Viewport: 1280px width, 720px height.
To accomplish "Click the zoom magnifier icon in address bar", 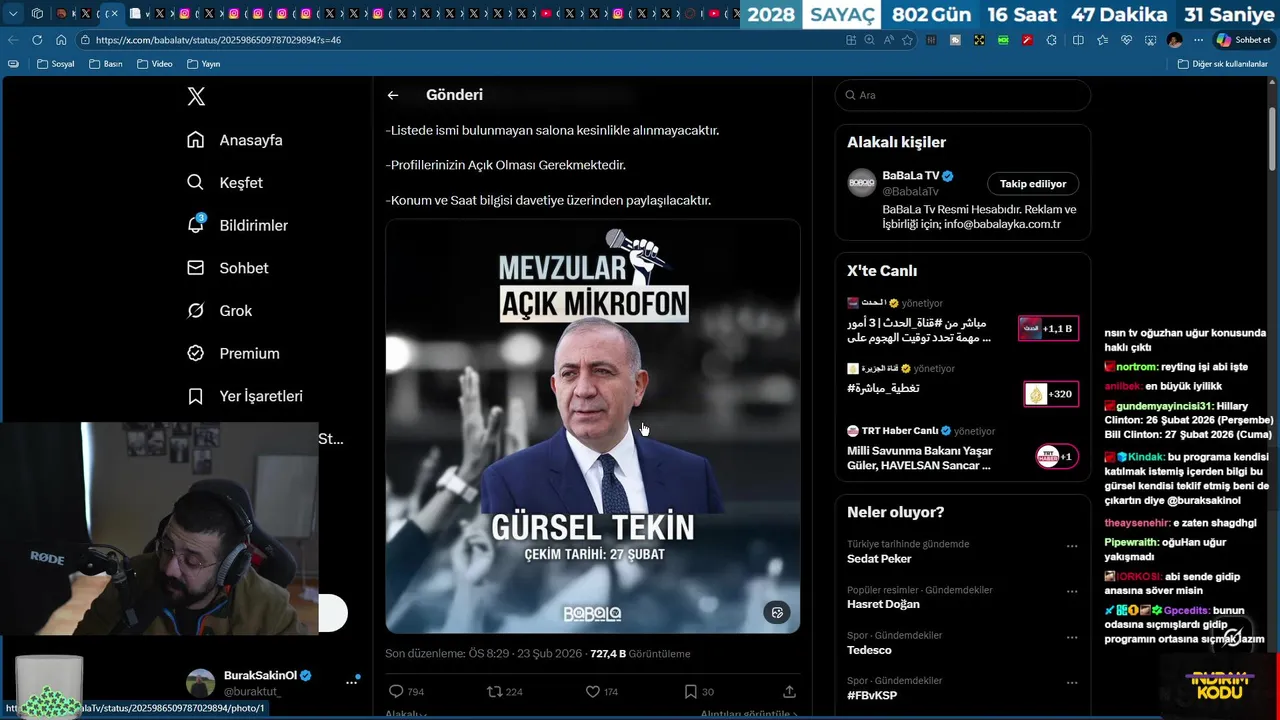I will pos(870,40).
